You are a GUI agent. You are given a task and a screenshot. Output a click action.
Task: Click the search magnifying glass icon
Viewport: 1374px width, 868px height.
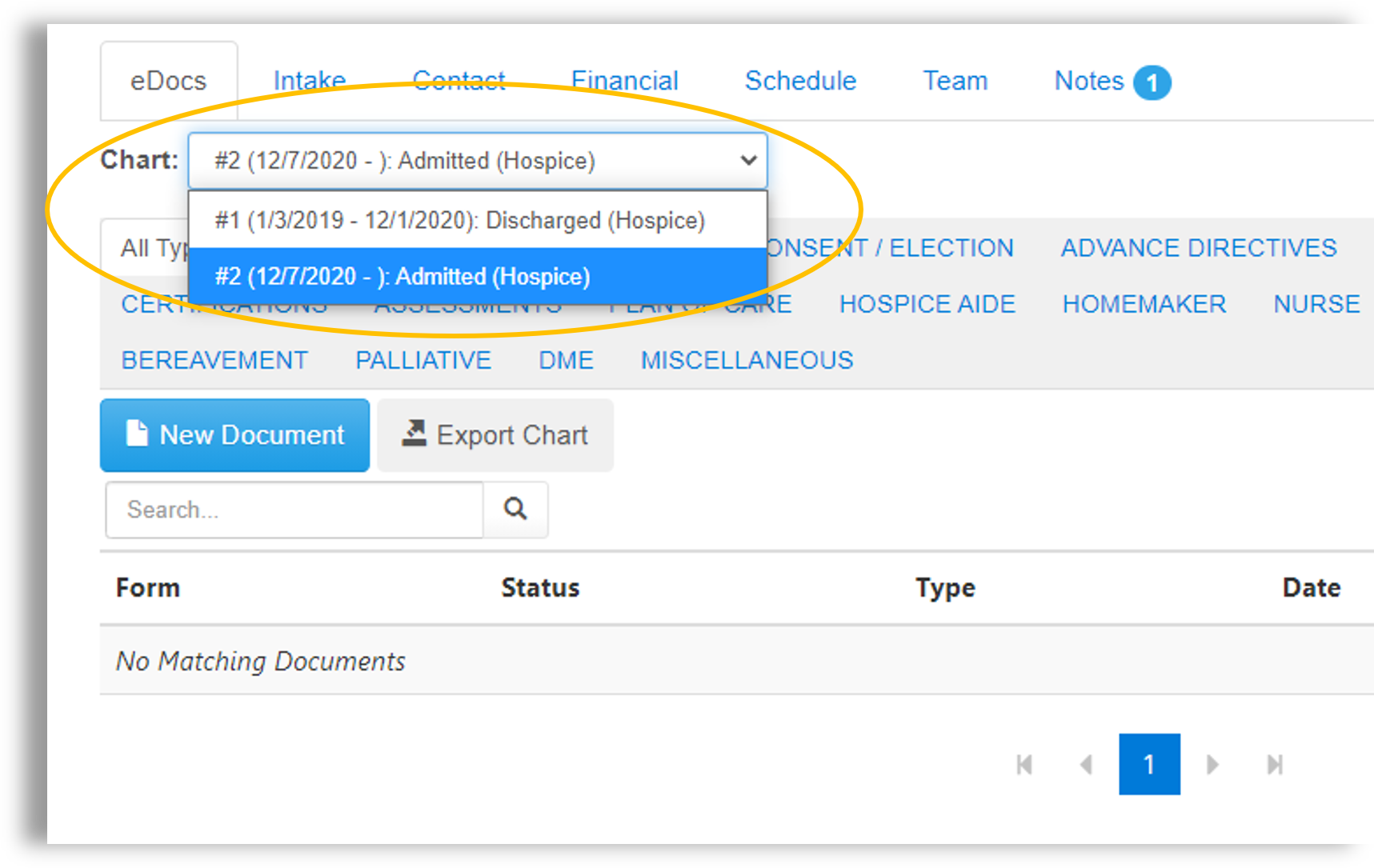pyautogui.click(x=515, y=510)
